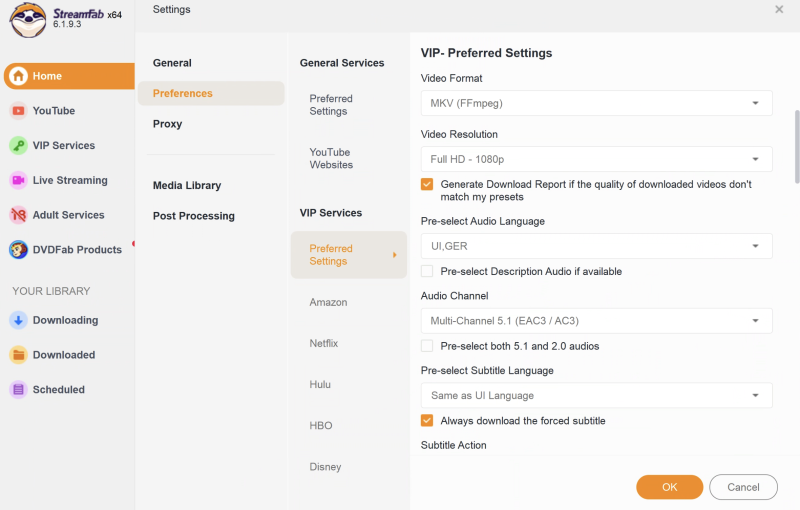The image size is (800, 510).
Task: Show the Downloading library icon
Action: (18, 320)
